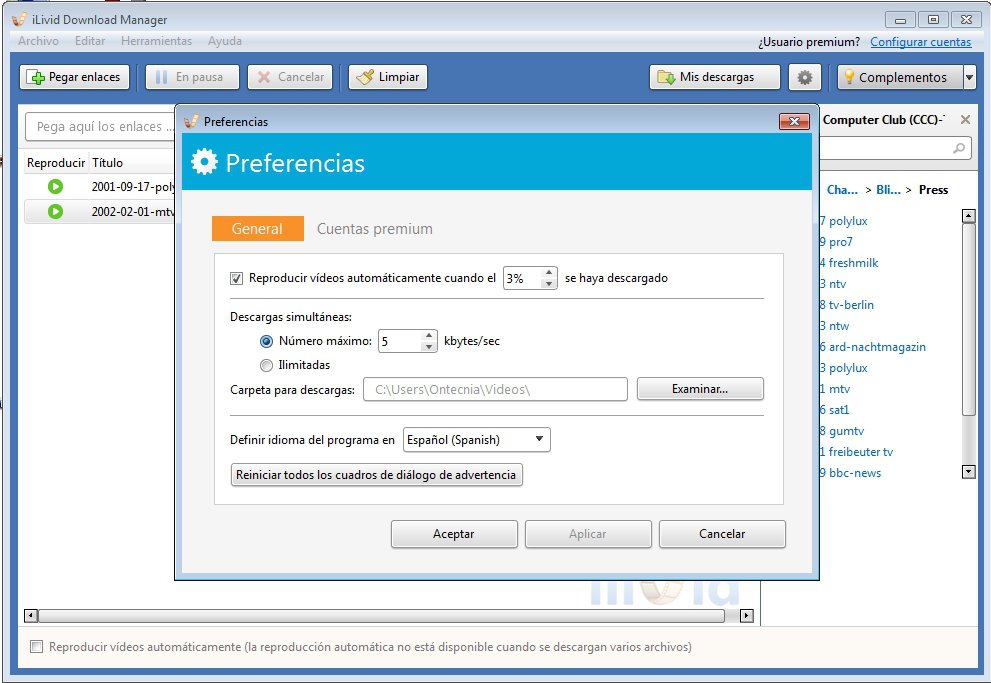Open the Archivo menu
991x683 pixels.
pyautogui.click(x=39, y=41)
